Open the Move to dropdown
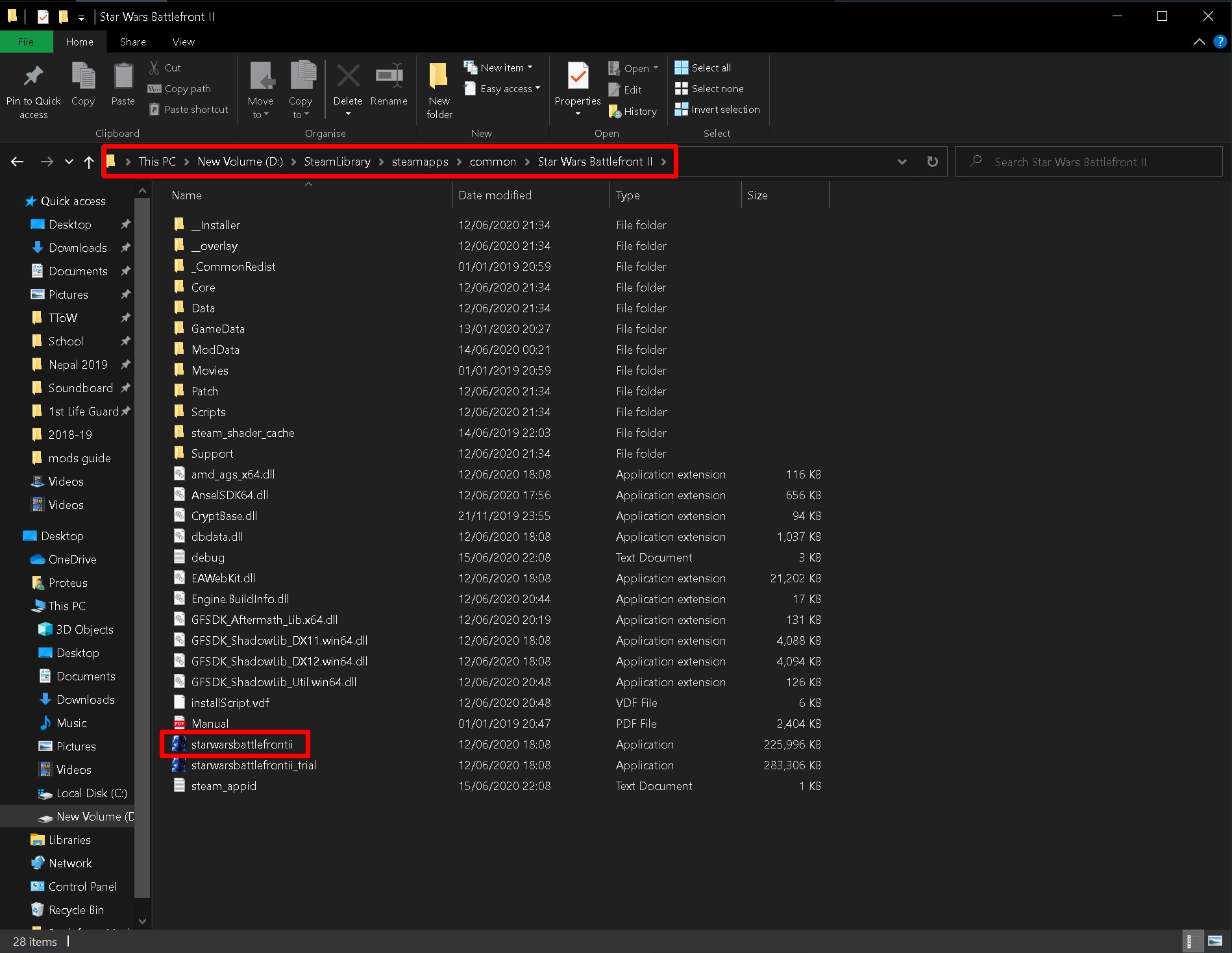This screenshot has height=953, width=1232. [260, 90]
